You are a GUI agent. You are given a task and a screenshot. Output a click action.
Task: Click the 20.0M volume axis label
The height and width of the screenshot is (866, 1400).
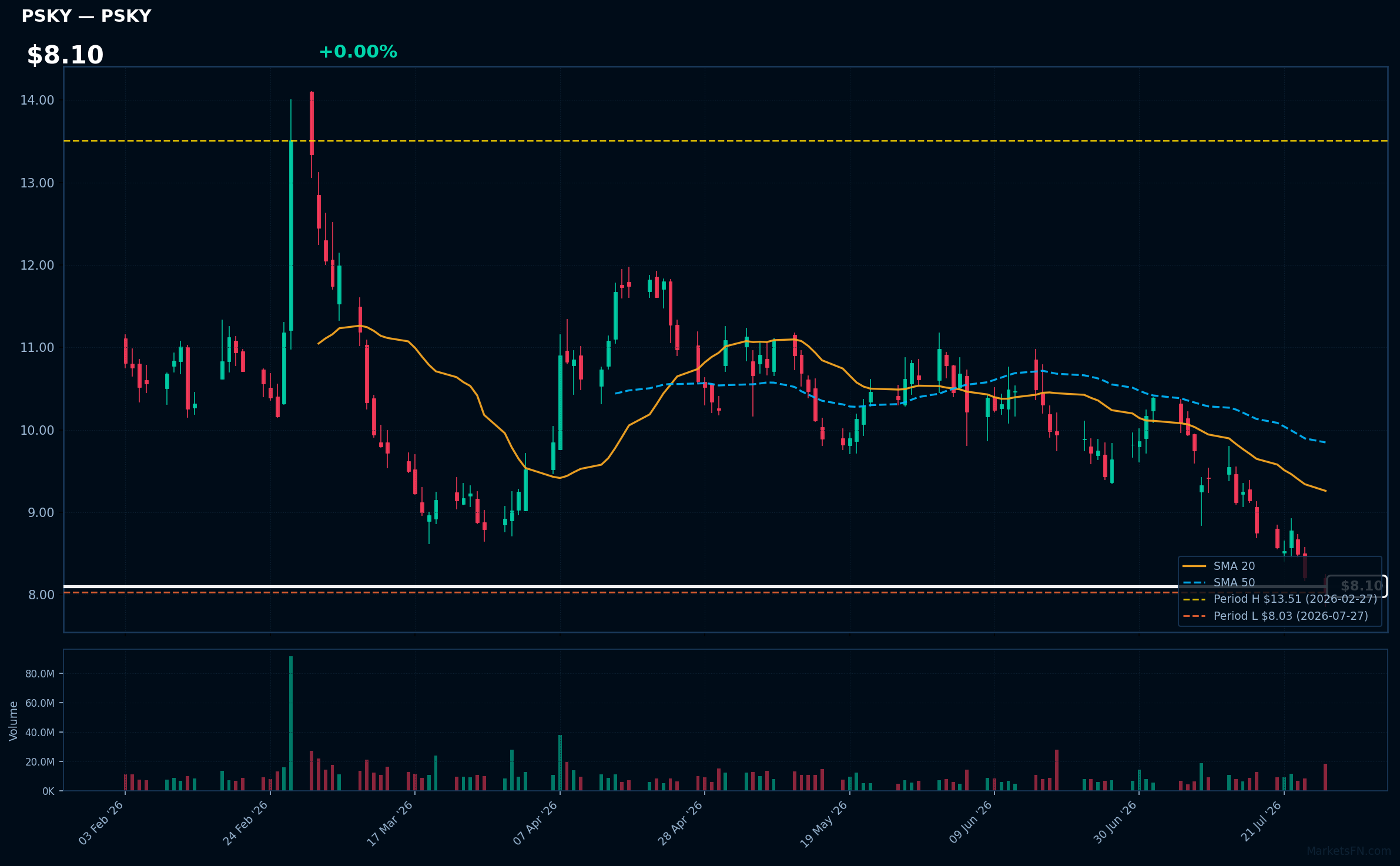pos(40,761)
